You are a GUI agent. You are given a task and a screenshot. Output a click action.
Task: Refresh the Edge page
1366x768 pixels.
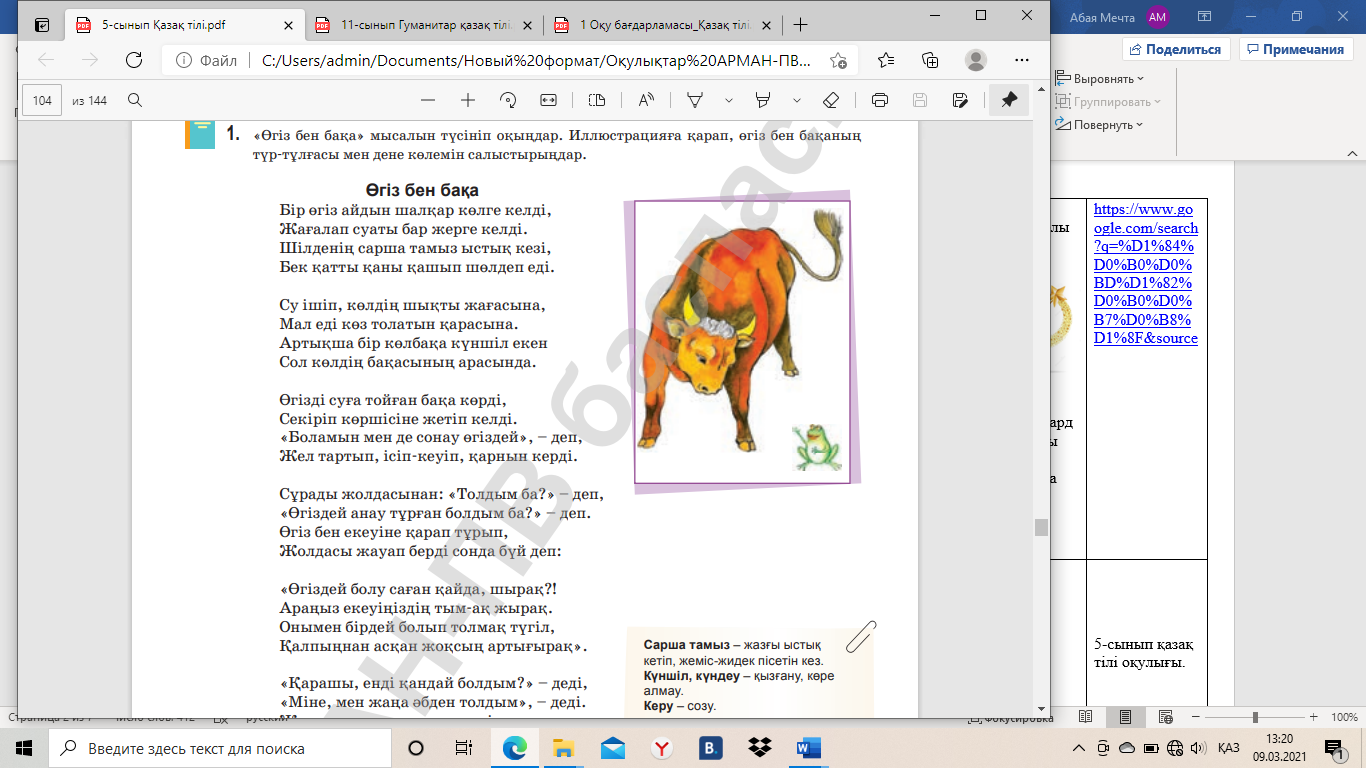click(x=133, y=60)
